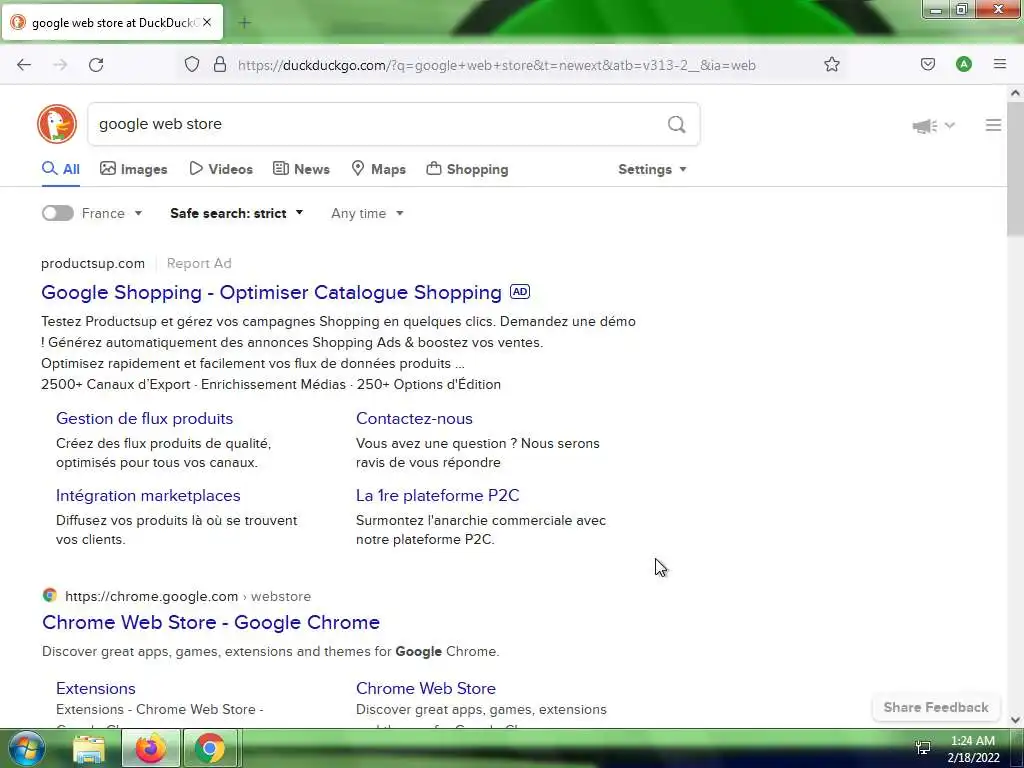Click the scrollbar down arrow

pyautogui.click(x=1015, y=720)
